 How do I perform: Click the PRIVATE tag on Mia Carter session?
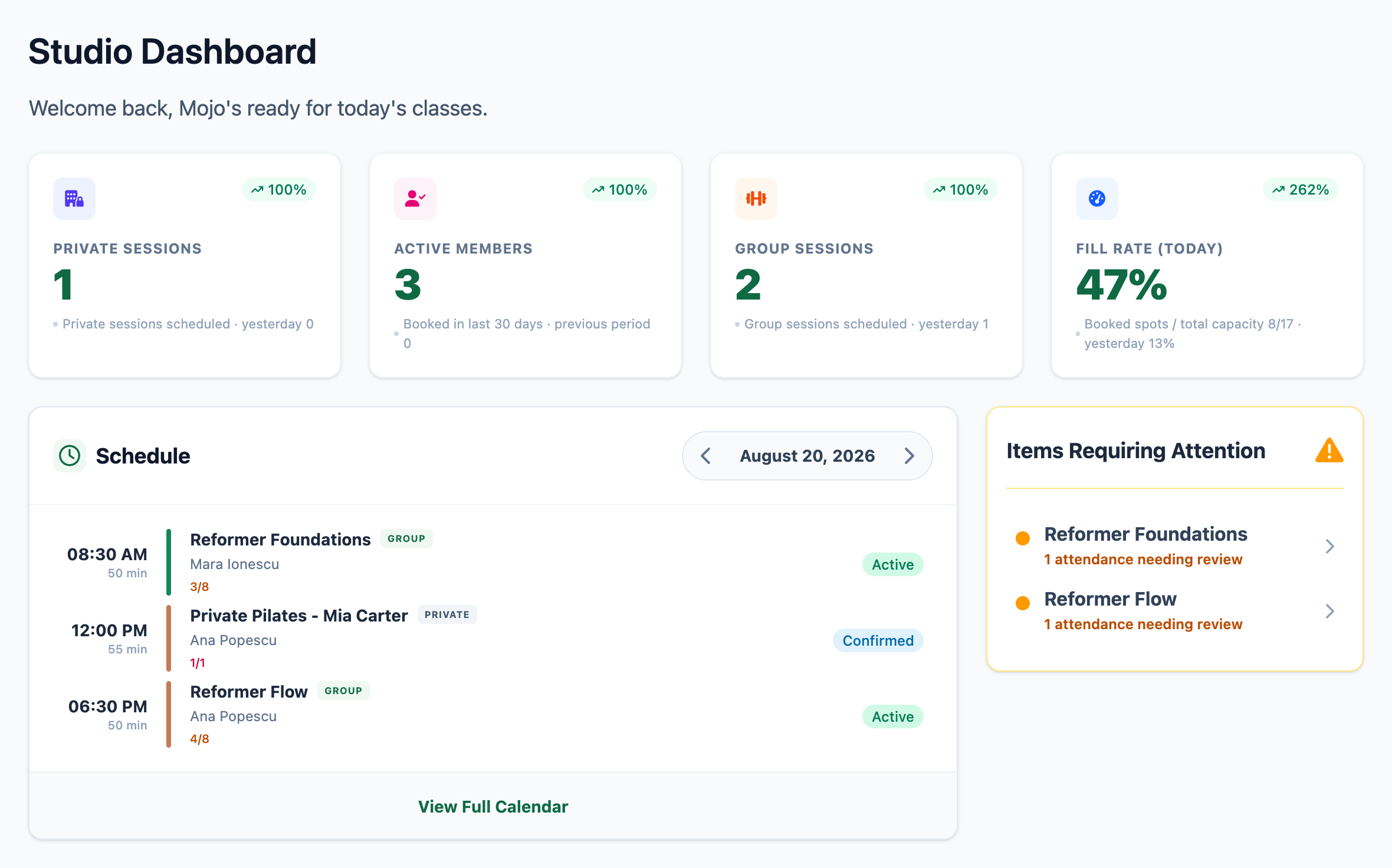pos(447,614)
